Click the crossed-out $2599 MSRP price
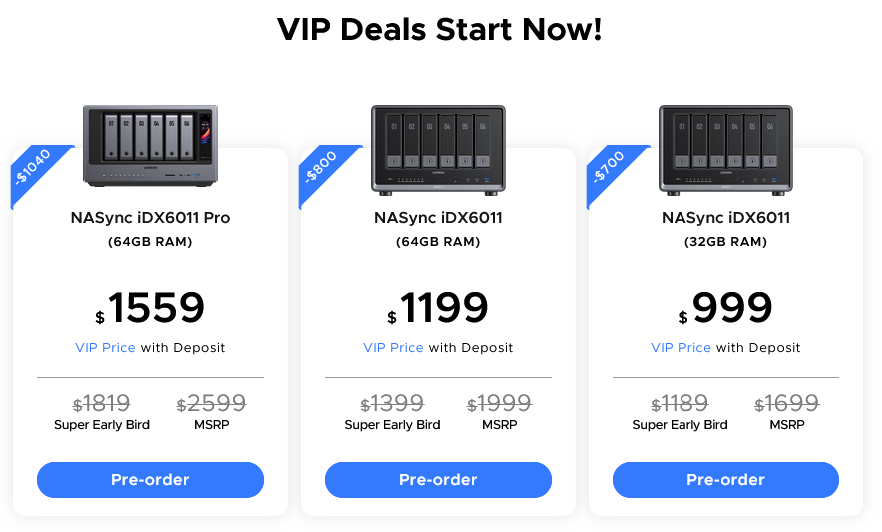 pos(212,403)
